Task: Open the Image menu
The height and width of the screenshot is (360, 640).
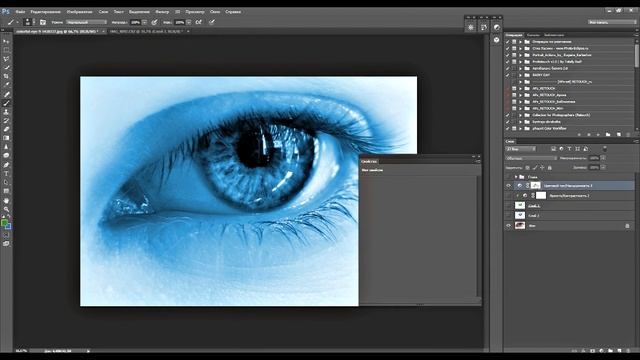Action: pyautogui.click(x=79, y=12)
